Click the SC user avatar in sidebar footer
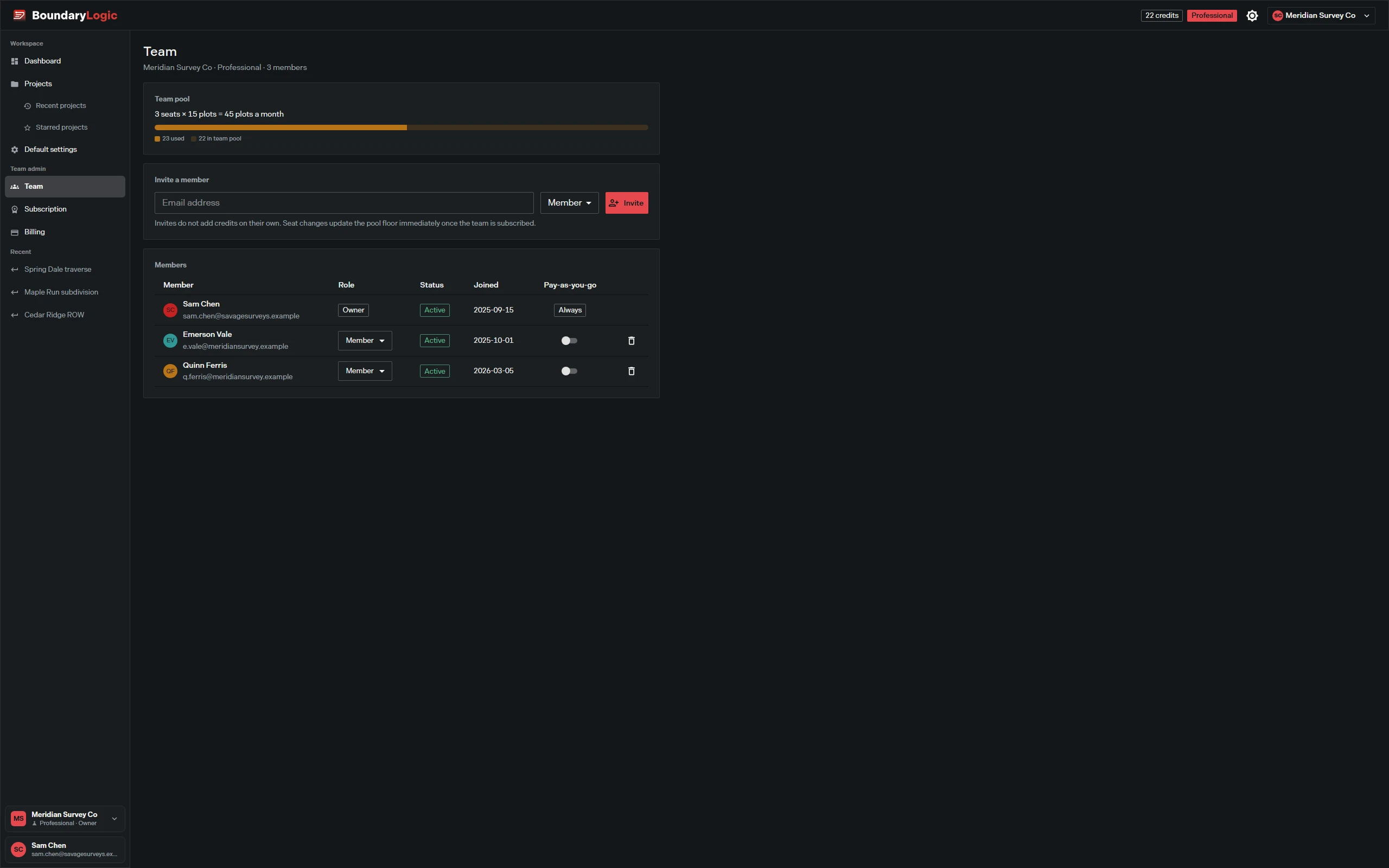1389x868 pixels. (18, 849)
